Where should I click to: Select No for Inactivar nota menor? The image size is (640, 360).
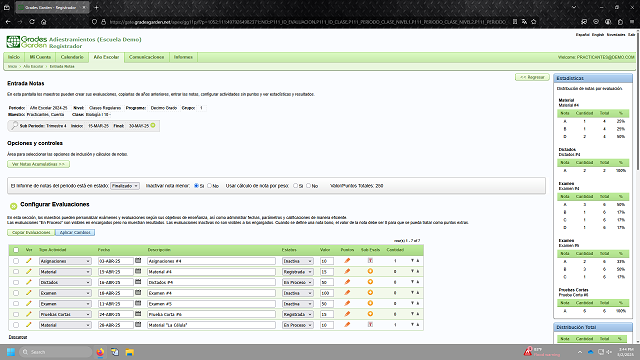(209, 186)
